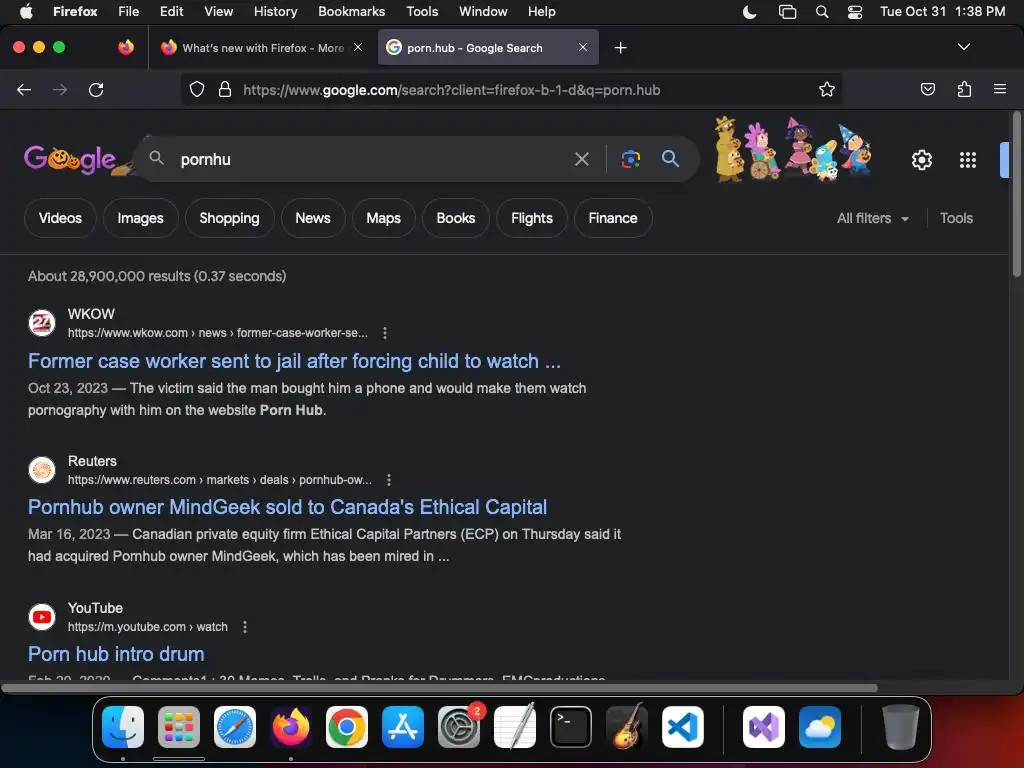The image size is (1024, 768).
Task: Open the Firefox View pinned icon
Action: [126, 47]
